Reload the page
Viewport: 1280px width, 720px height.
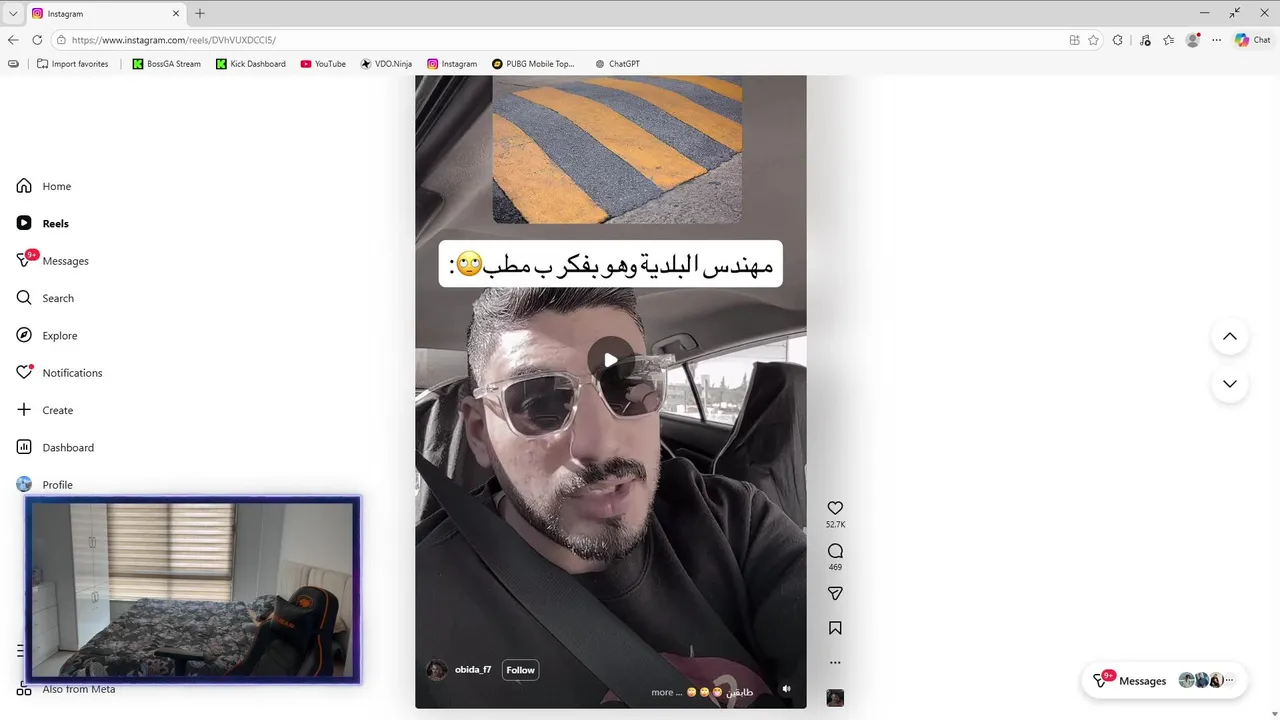click(x=37, y=40)
